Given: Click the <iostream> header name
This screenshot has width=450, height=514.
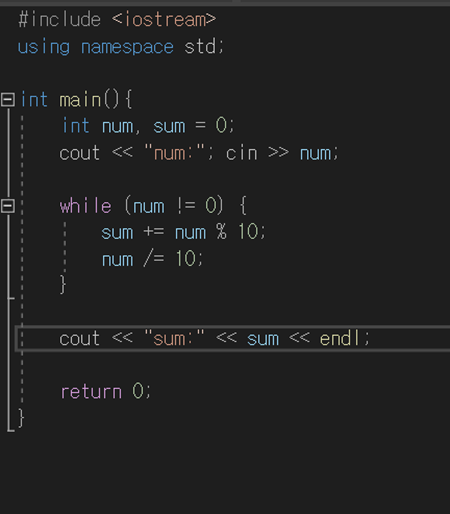Looking at the screenshot, I should pyautogui.click(x=164, y=19).
